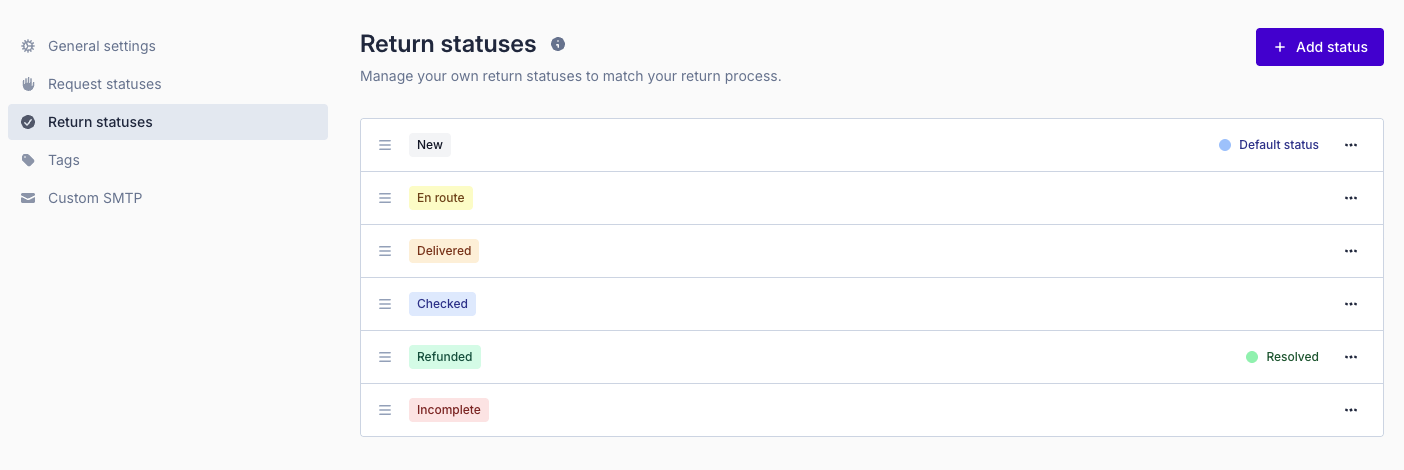Click the drag handle on En route row
Screen dimensions: 1404x470
click(x=385, y=198)
